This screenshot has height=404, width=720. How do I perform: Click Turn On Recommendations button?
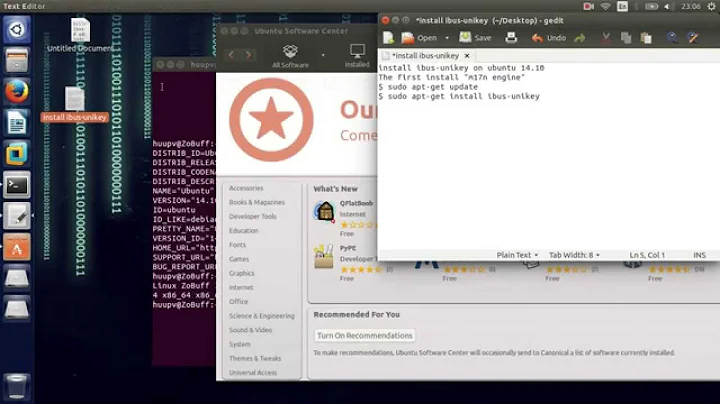(365, 336)
